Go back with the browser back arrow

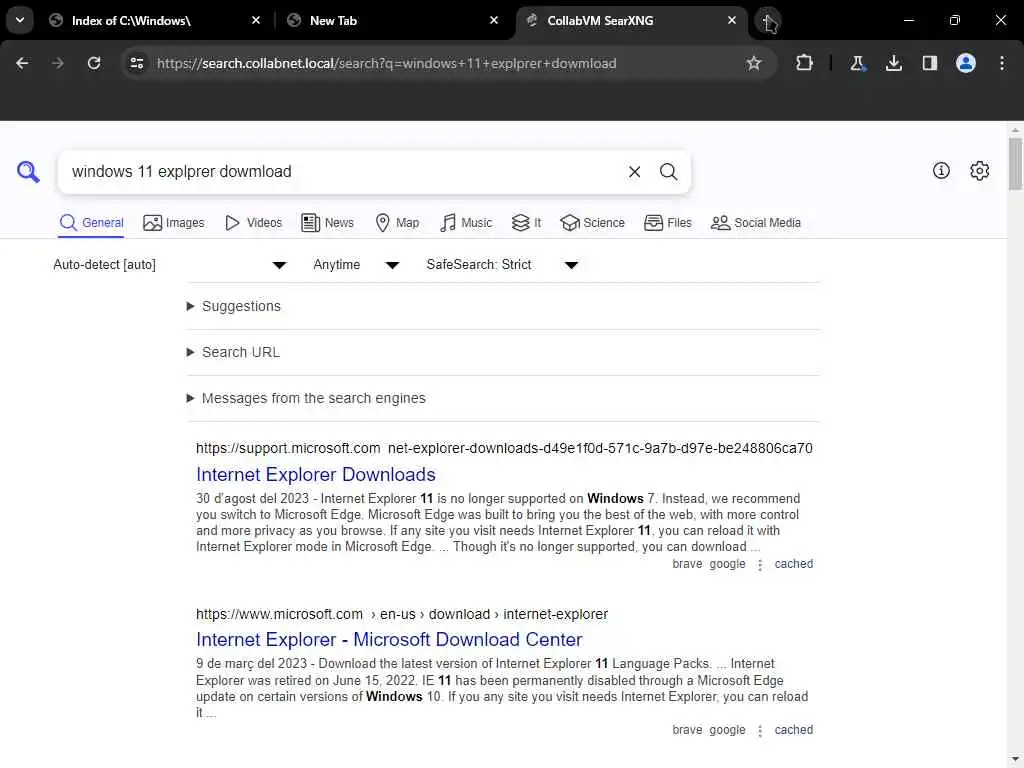coord(22,63)
